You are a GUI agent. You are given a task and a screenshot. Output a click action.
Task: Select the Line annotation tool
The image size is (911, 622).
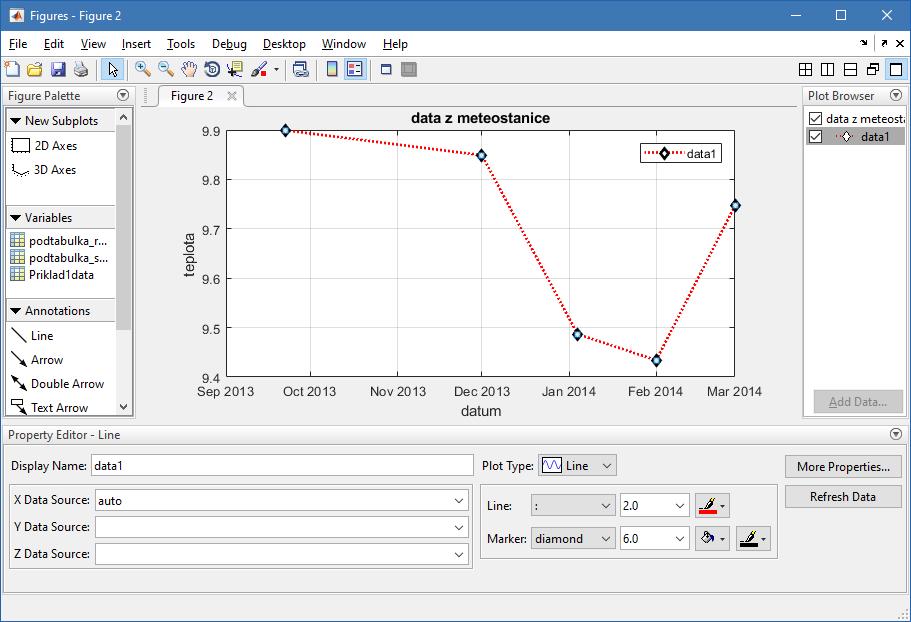pos(33,336)
